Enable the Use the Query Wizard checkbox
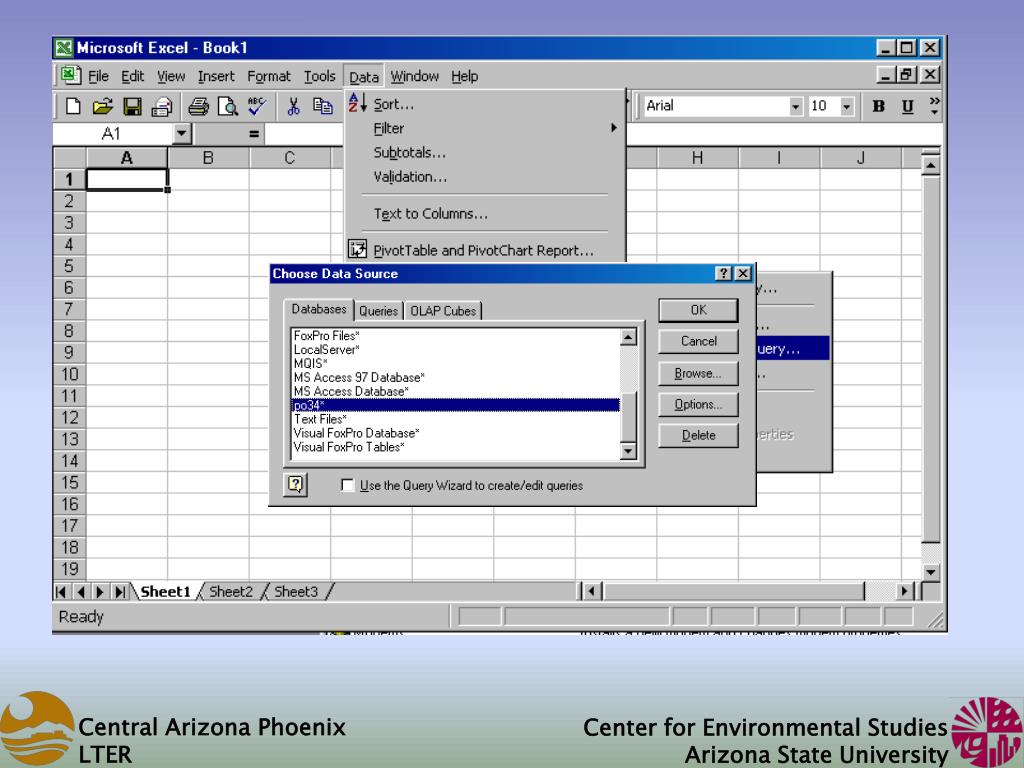Screen dimensions: 1024x768 pos(347,485)
